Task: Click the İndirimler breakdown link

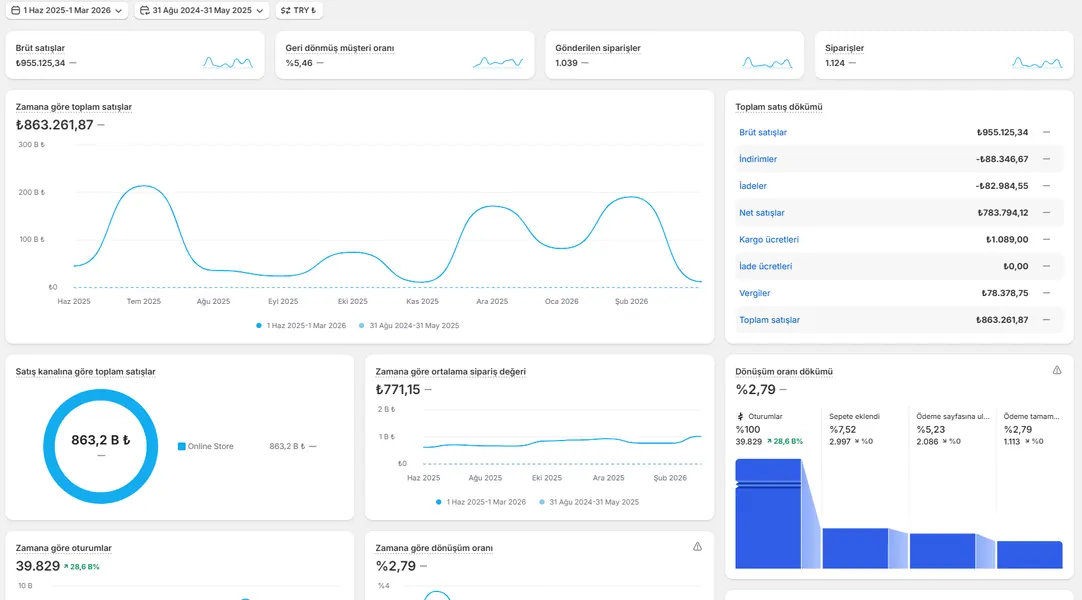Action: (758, 159)
